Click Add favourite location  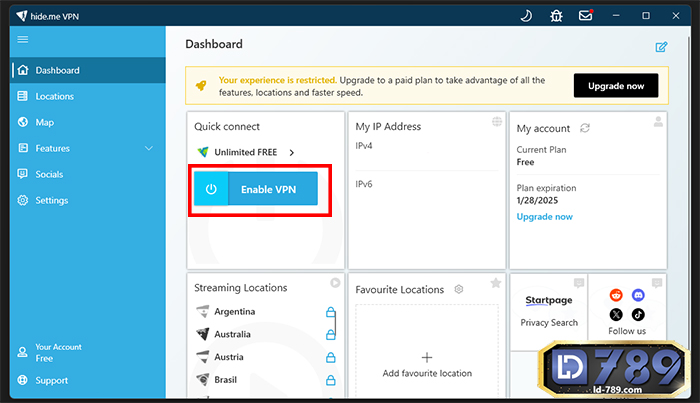click(x=427, y=365)
